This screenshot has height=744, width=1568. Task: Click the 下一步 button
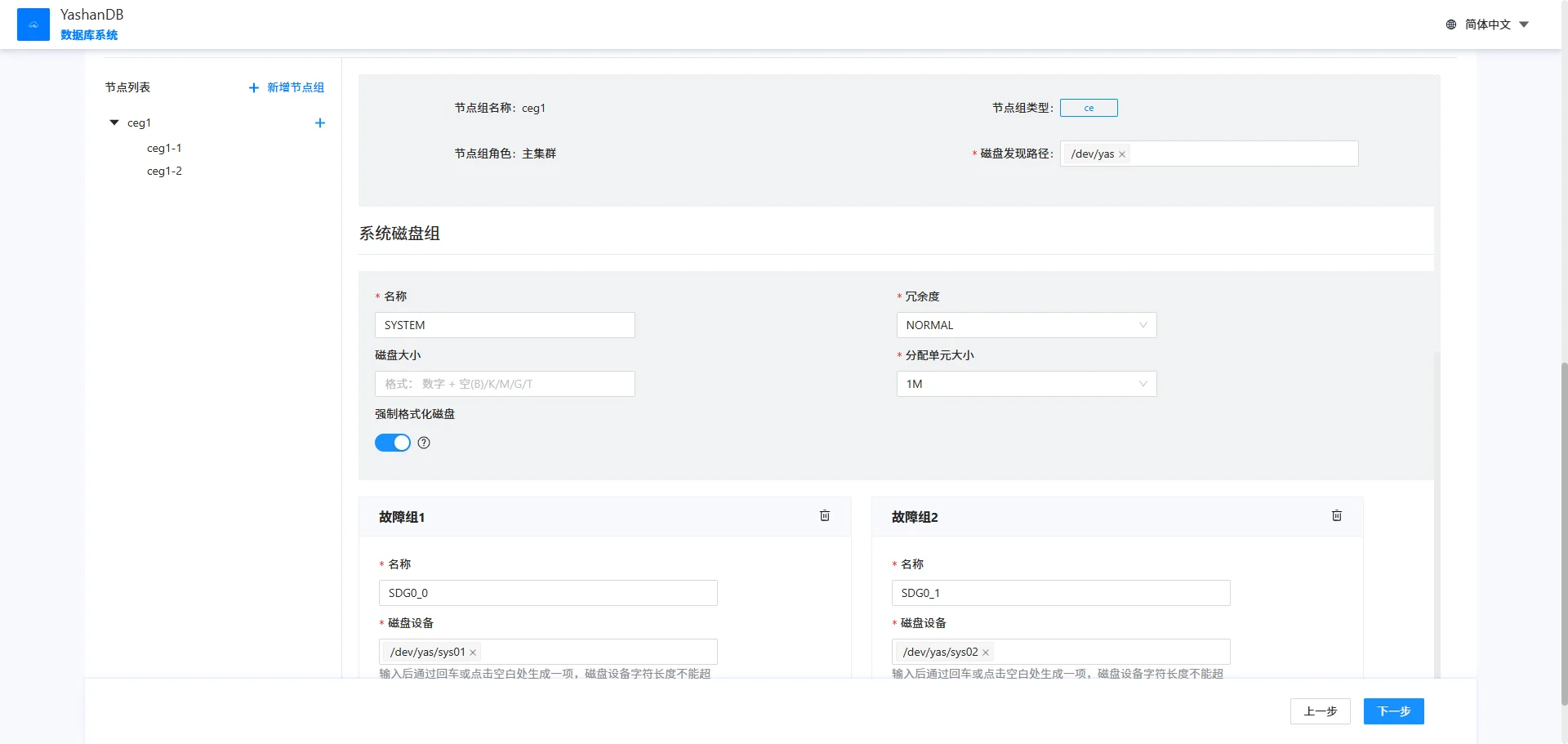pos(1393,711)
